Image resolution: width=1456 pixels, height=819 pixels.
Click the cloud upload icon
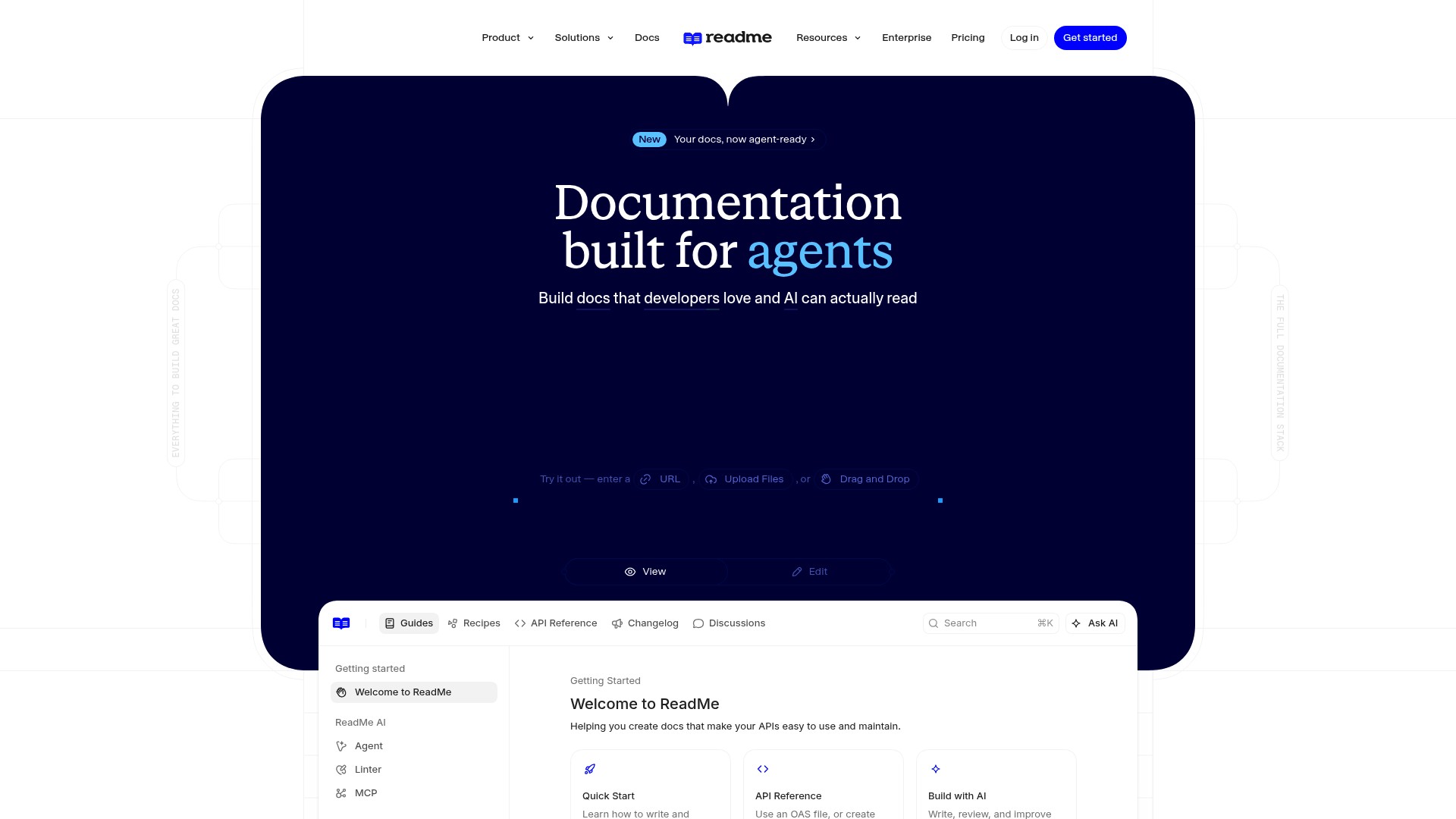coord(711,479)
